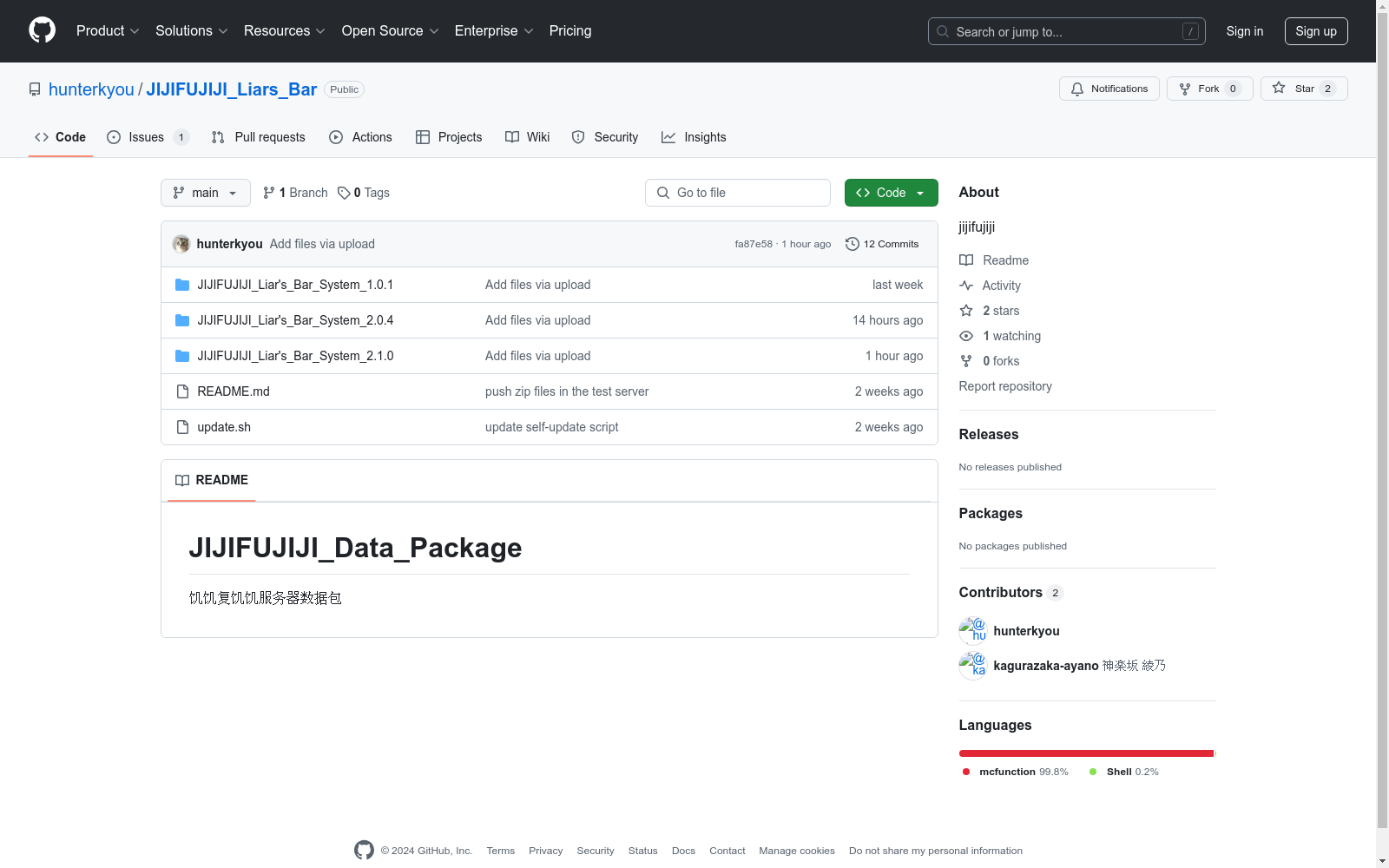Click the Fork icon
The height and width of the screenshot is (868, 1389).
(x=1185, y=89)
